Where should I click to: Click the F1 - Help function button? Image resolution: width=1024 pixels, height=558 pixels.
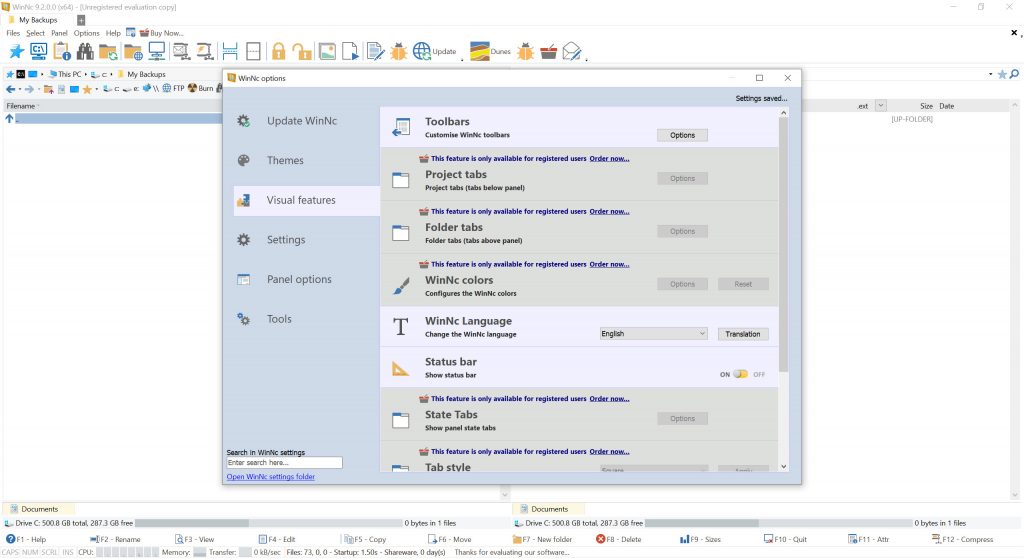point(26,539)
